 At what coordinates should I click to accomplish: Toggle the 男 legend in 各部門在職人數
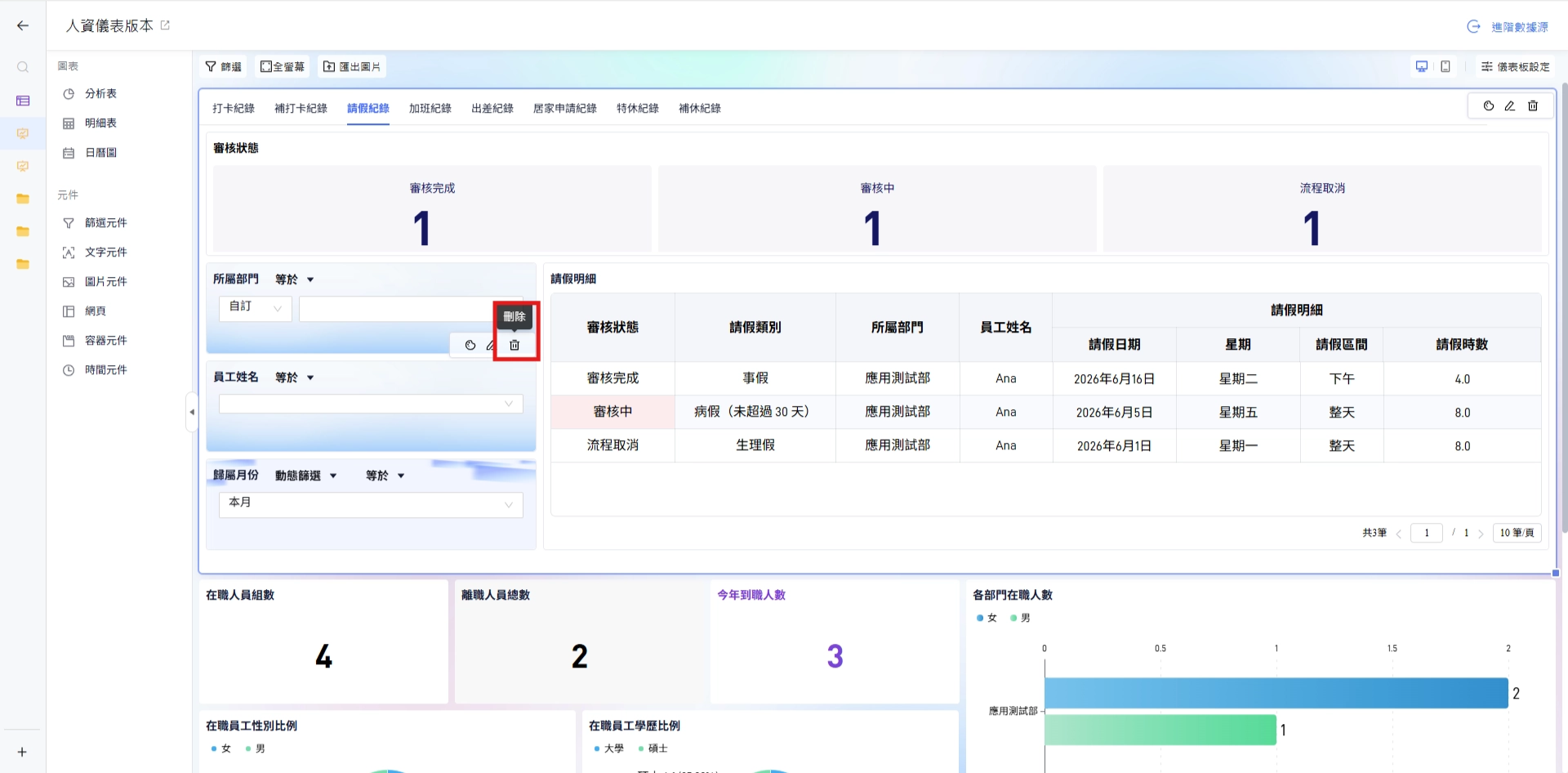(1021, 618)
